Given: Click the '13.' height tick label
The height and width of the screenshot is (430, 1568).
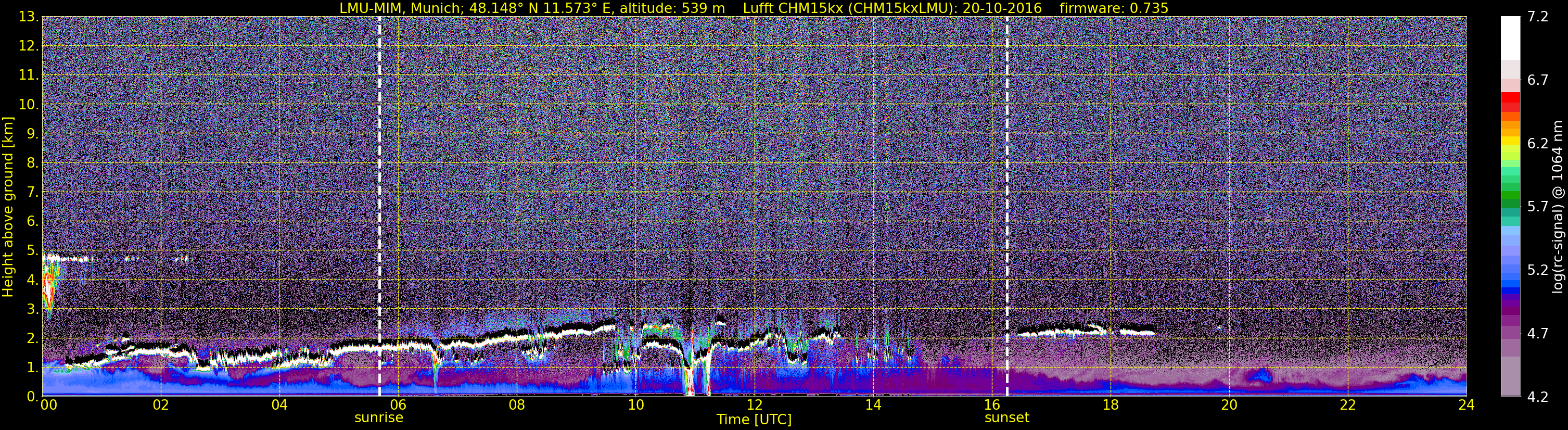Looking at the screenshot, I should click(x=29, y=17).
